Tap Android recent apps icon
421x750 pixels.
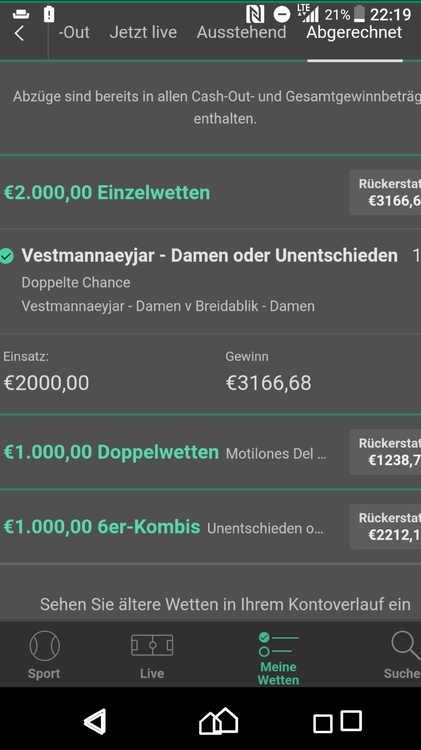[x=337, y=721]
